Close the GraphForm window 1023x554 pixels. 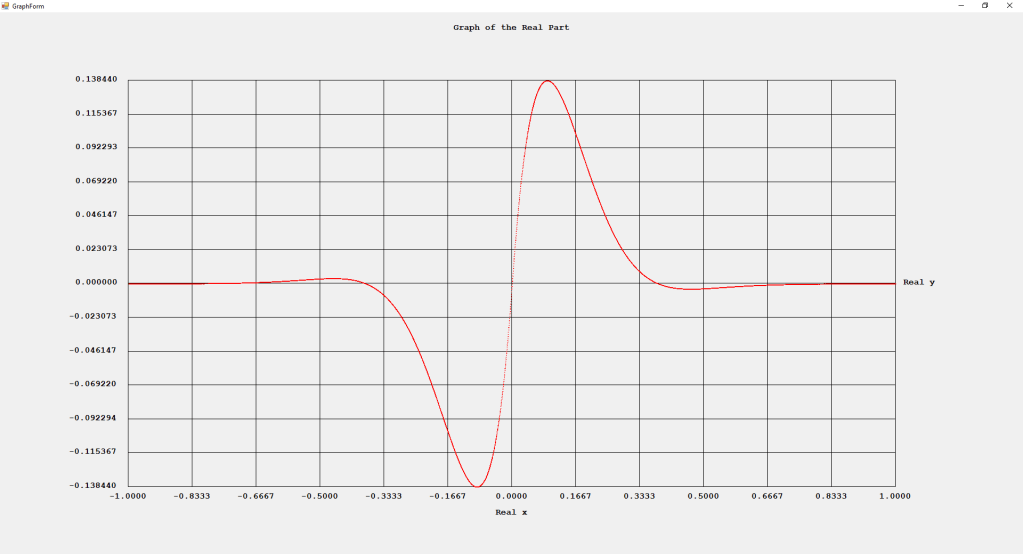point(1008,5)
